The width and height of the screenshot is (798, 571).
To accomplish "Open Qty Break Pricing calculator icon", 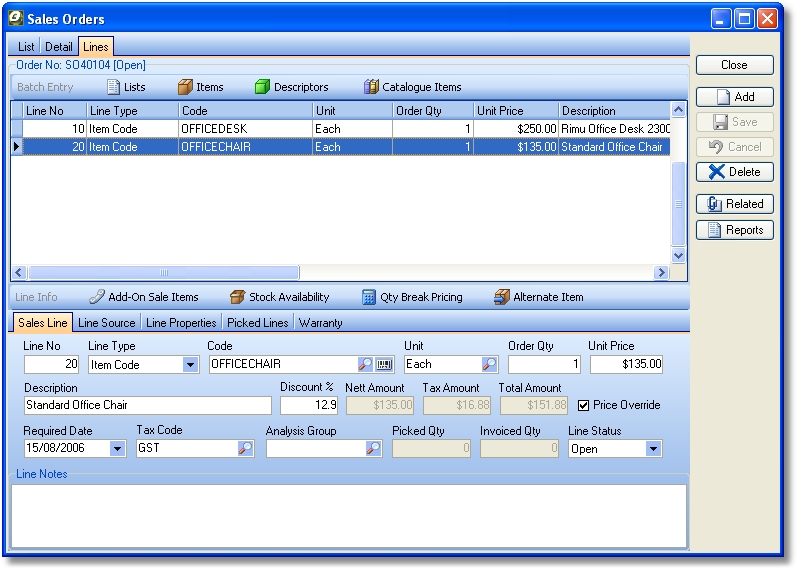I will coord(369,297).
